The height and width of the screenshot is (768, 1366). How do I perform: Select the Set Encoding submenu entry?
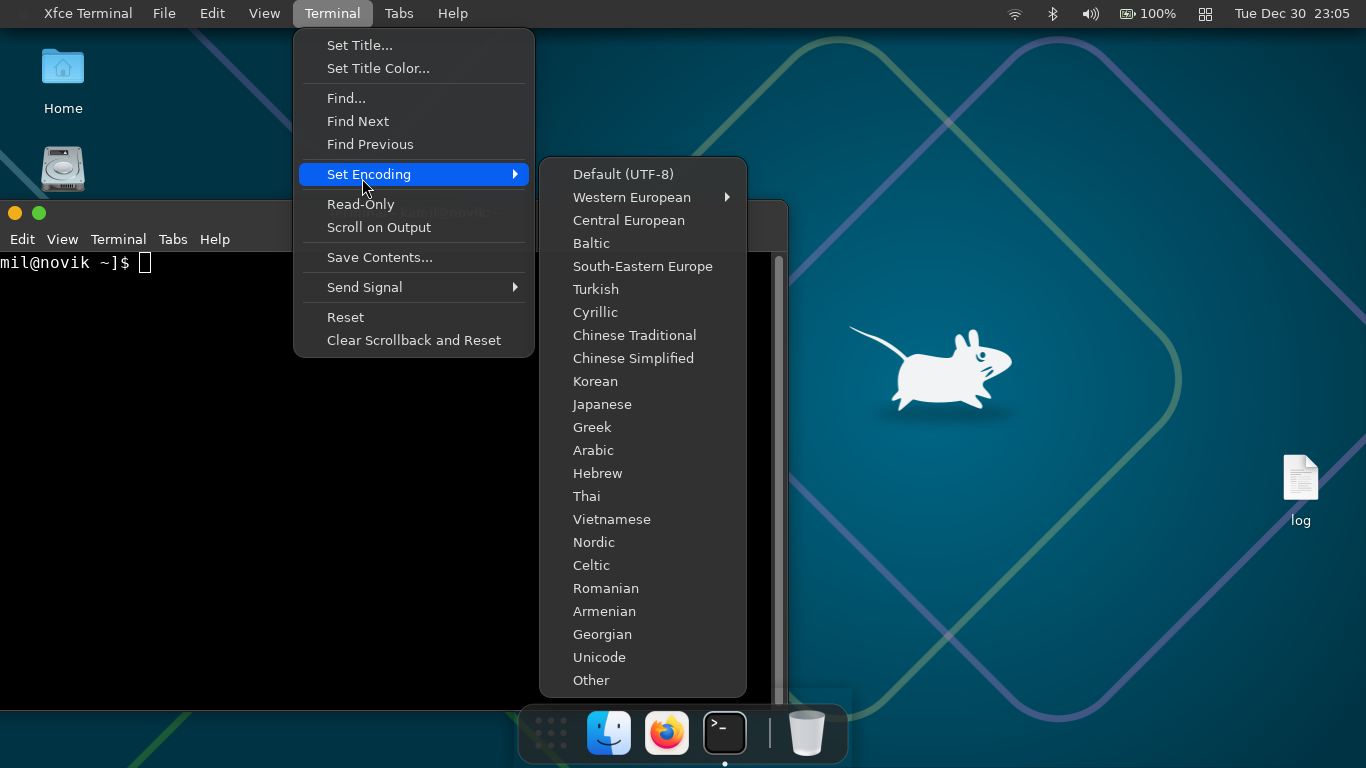[x=414, y=174]
